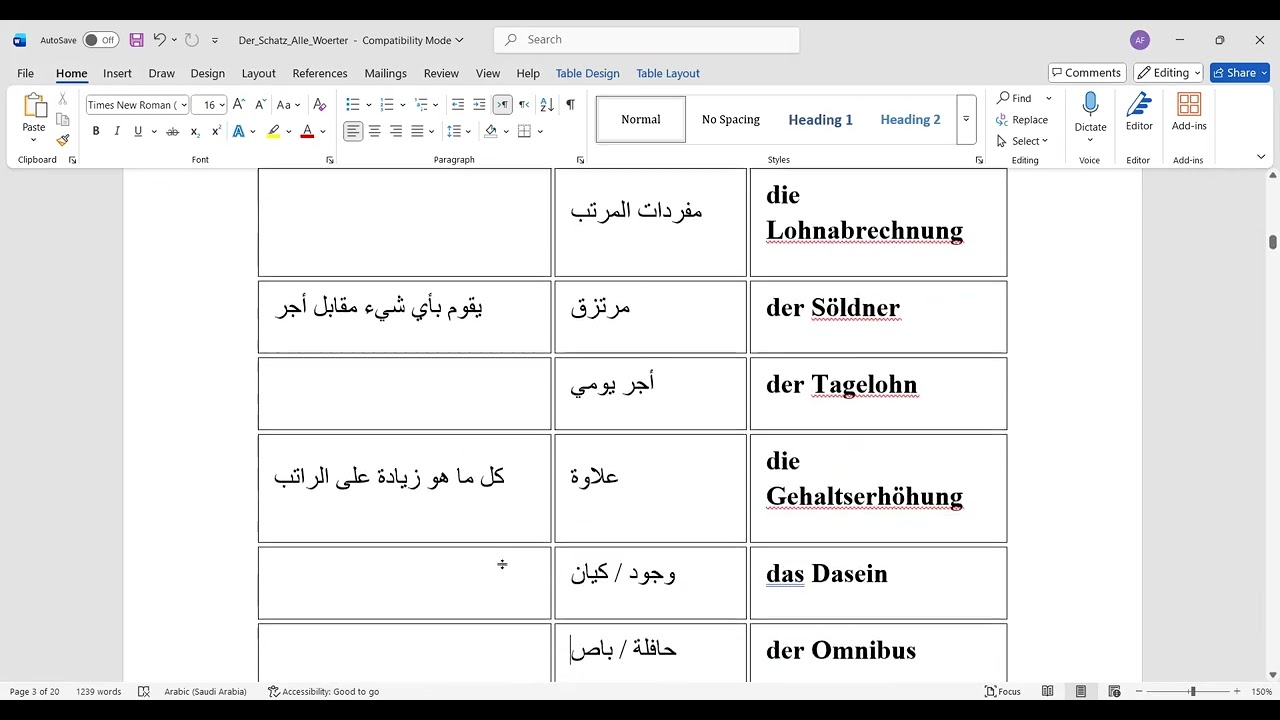Click the Undo arrow icon
The width and height of the screenshot is (1280, 720).
click(x=159, y=40)
